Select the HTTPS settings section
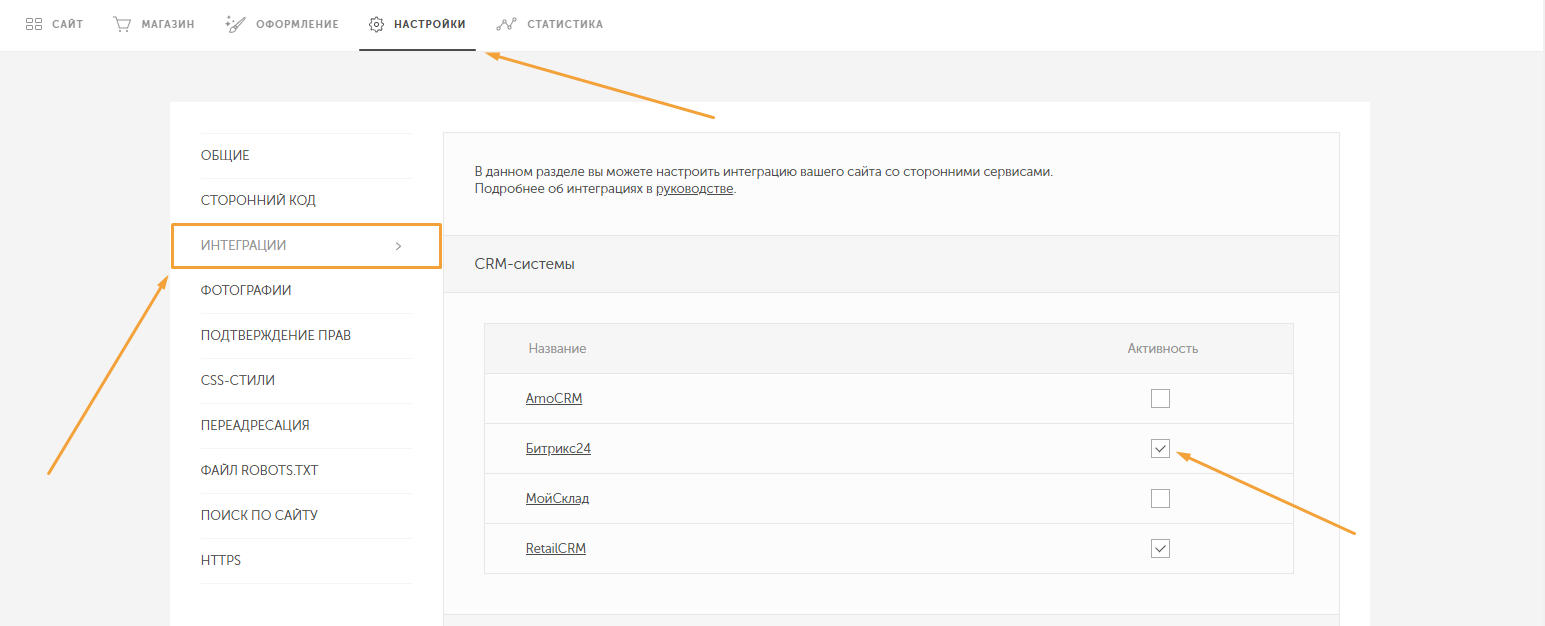Image resolution: width=1545 pixels, height=626 pixels. 221,561
